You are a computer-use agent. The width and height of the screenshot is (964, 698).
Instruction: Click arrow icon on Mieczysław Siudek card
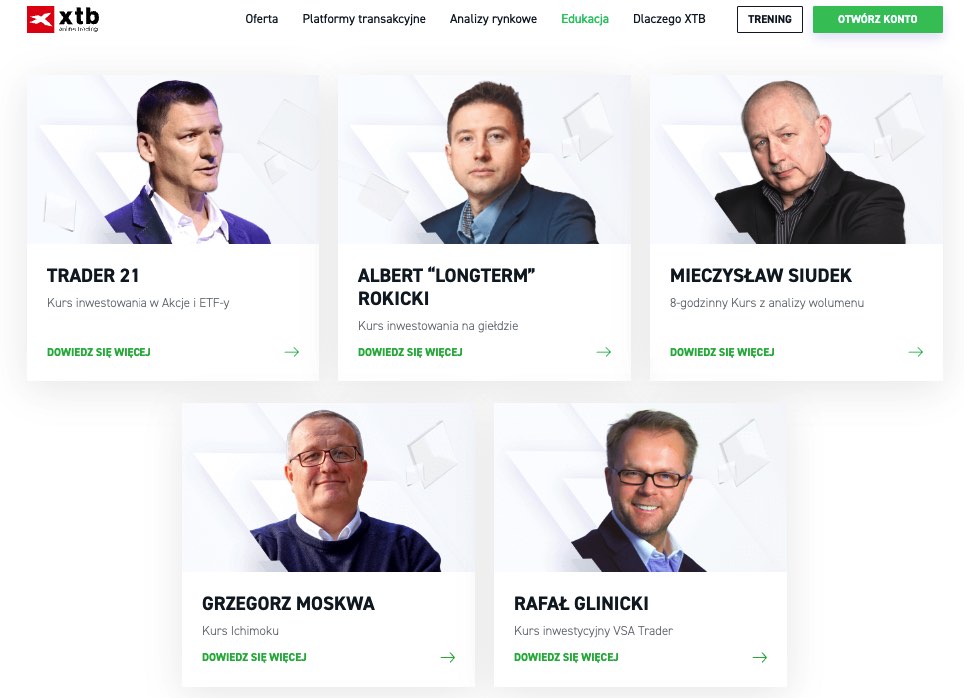(x=916, y=352)
